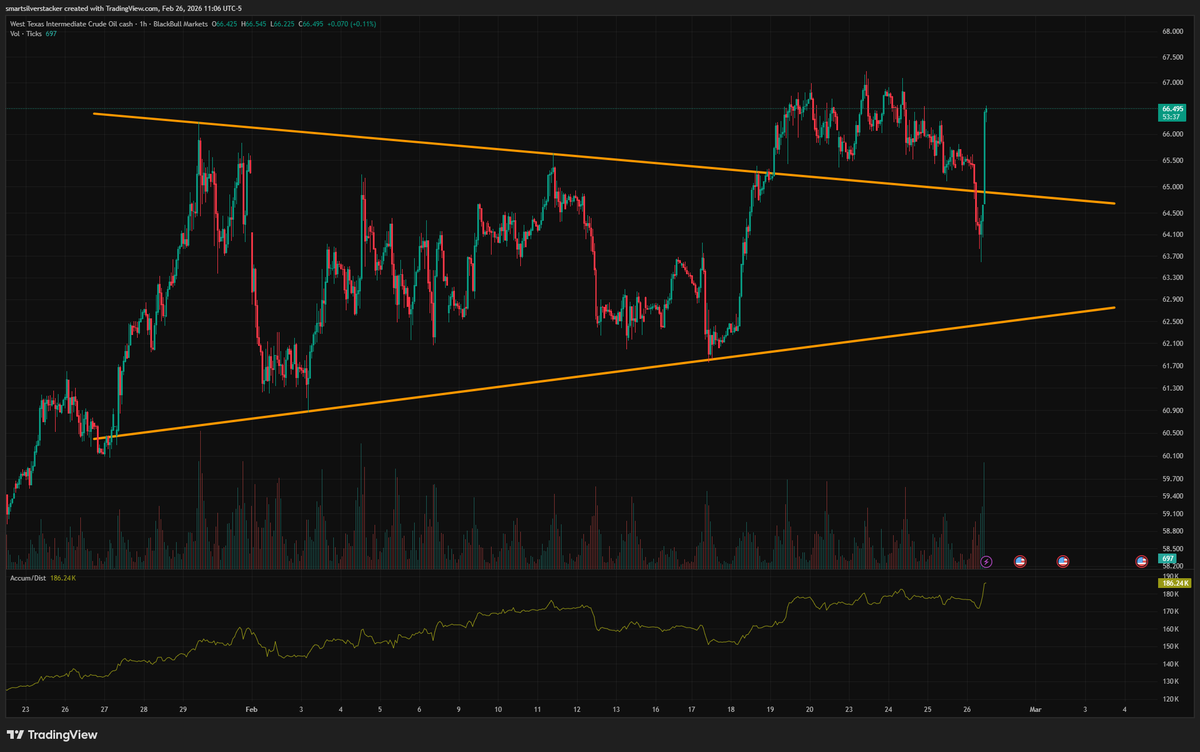Screen dimensions: 1200x752
Task: Click the smartsilverstacker created with TradingView.com caption
Action: (x=124, y=9)
